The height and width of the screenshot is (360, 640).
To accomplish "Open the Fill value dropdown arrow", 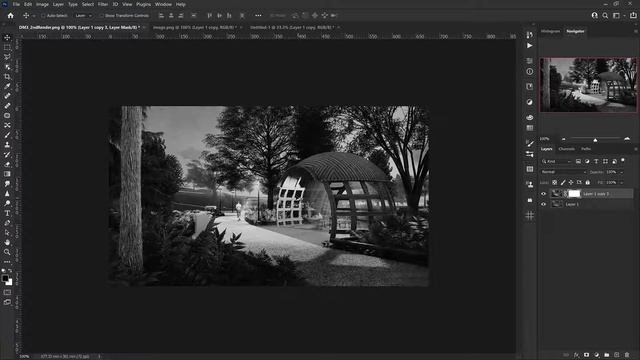I will [622, 182].
